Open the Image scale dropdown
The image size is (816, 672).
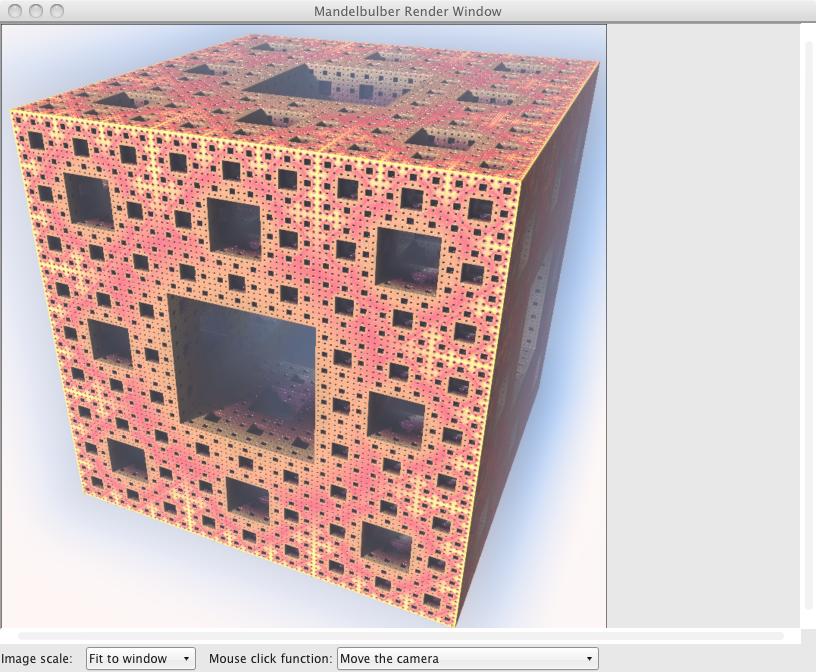140,659
